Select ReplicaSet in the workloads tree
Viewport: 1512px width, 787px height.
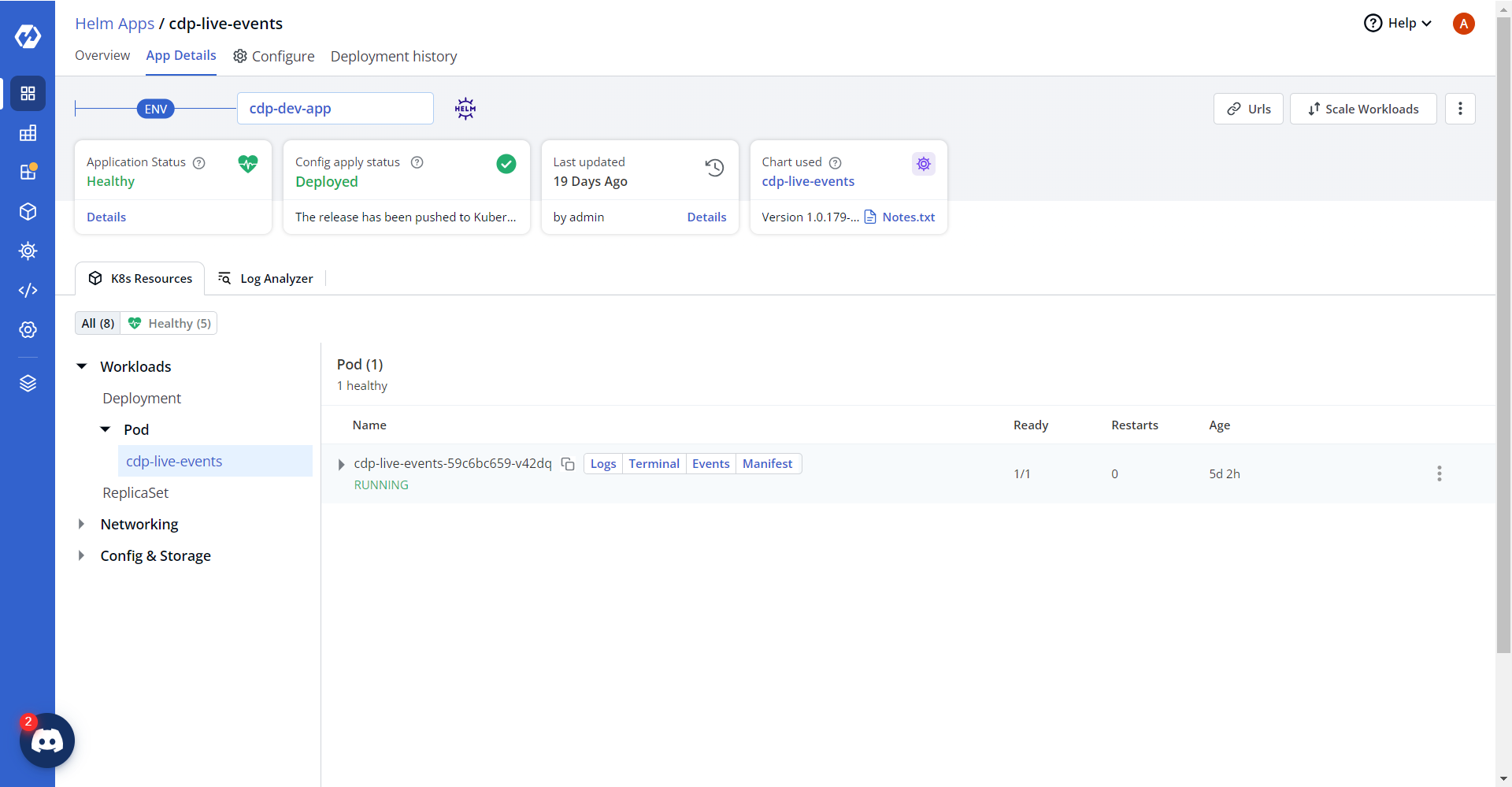pos(135,493)
